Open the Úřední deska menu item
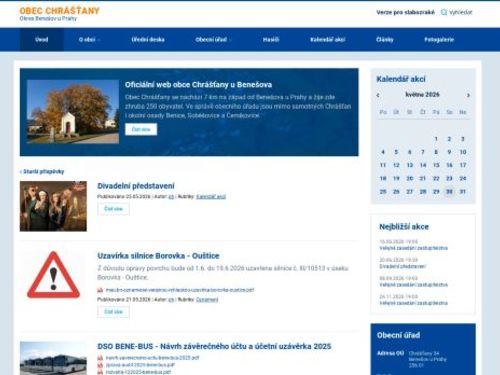 pos(148,39)
